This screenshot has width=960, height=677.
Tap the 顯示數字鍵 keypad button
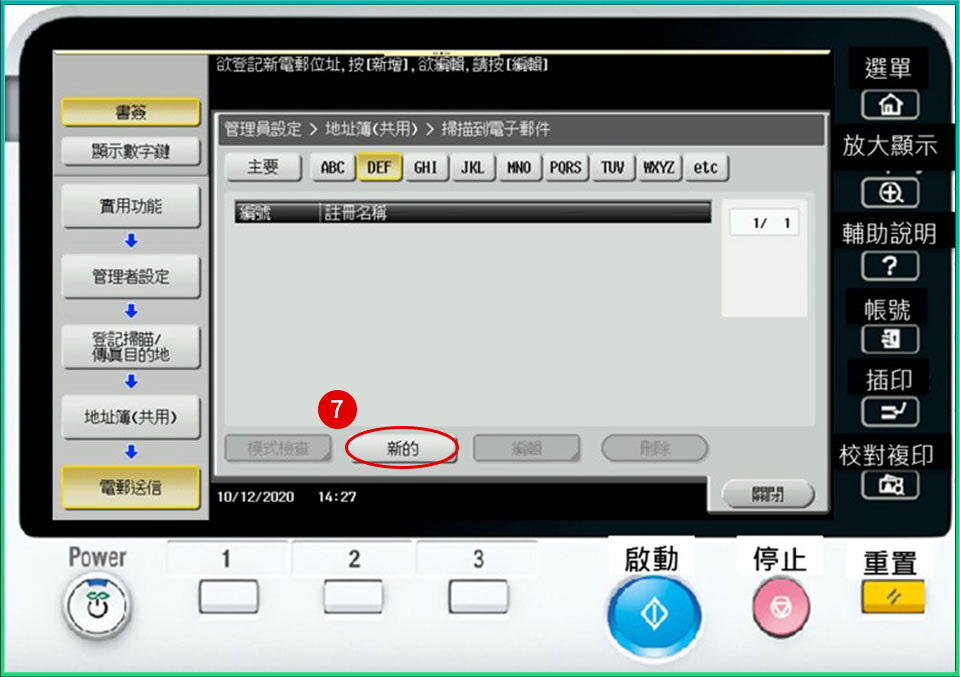click(131, 152)
